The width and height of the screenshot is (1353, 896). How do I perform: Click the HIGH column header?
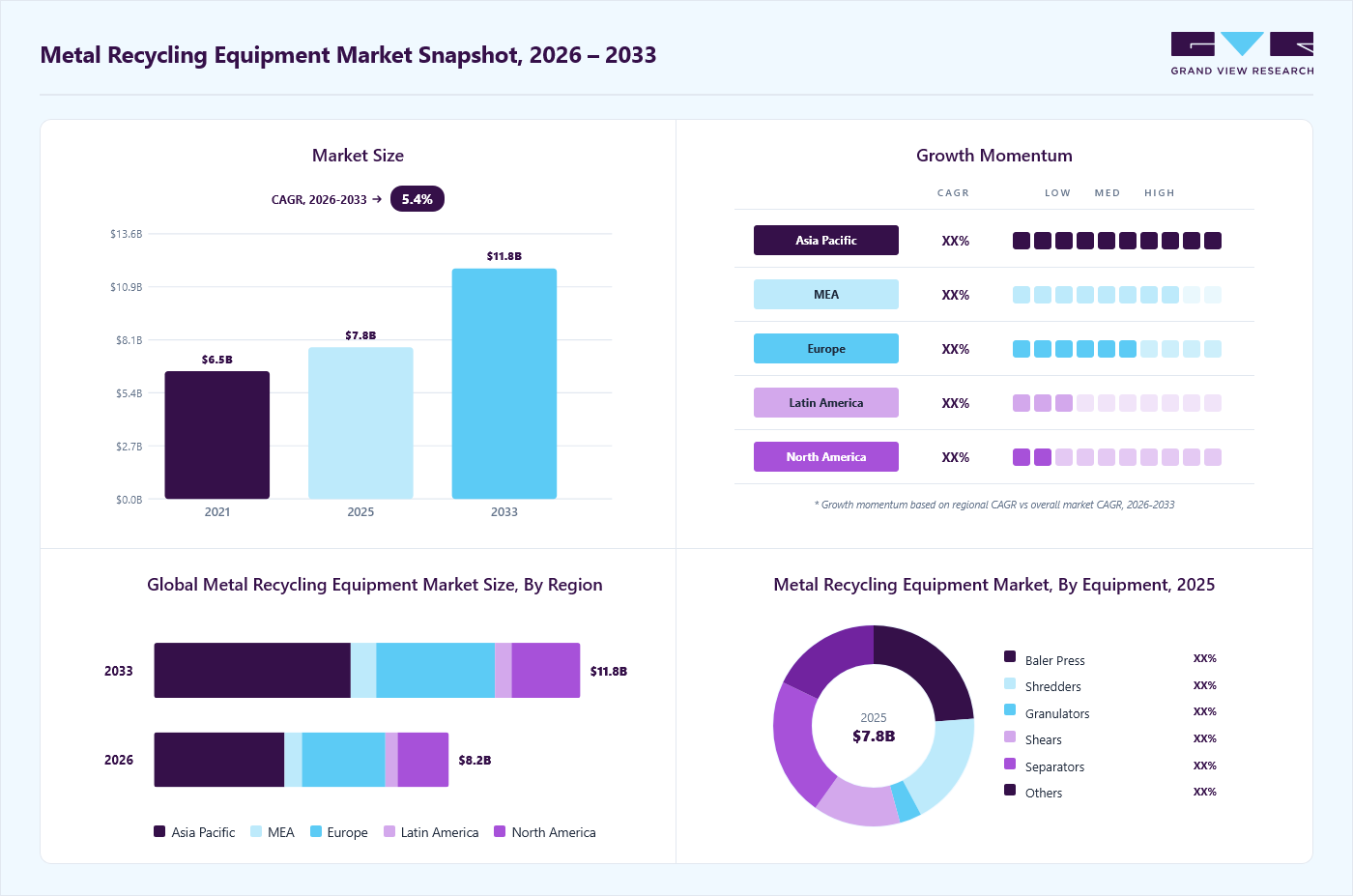(x=1160, y=193)
